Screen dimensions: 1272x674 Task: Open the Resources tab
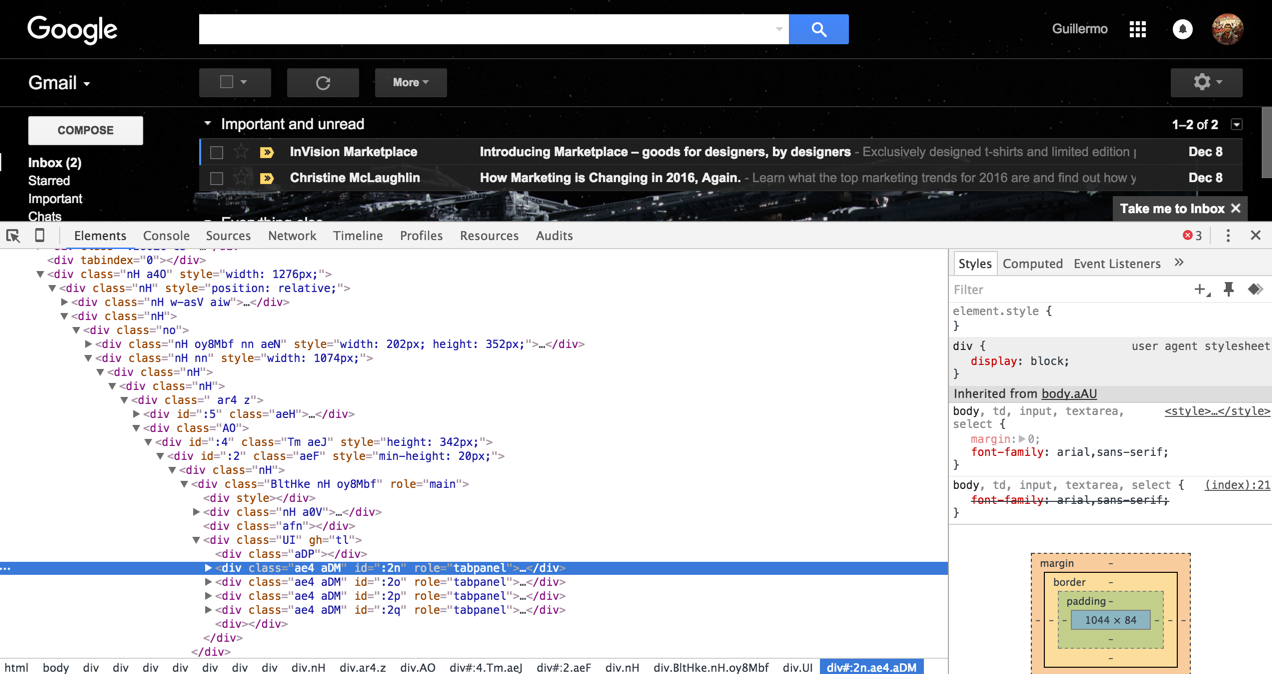tap(489, 236)
